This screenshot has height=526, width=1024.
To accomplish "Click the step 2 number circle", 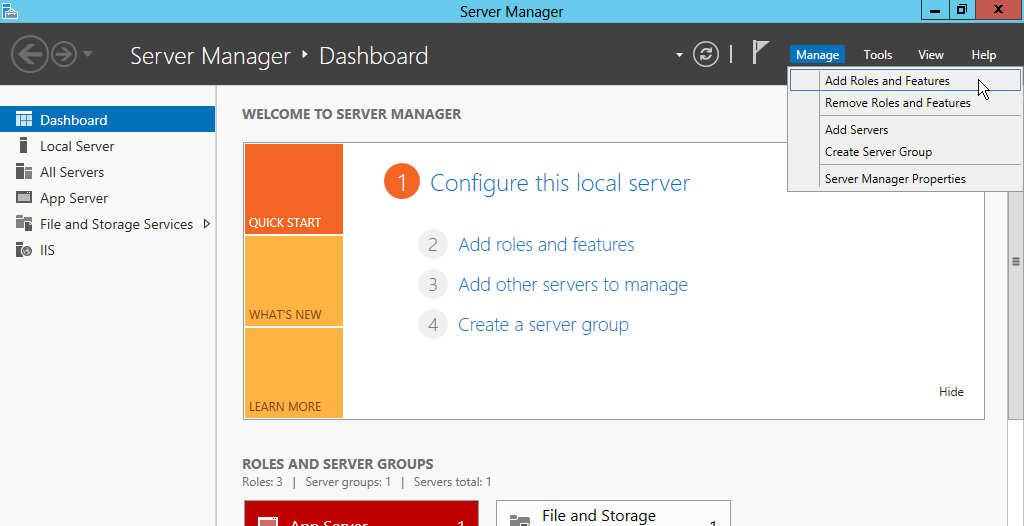I will 432,245.
